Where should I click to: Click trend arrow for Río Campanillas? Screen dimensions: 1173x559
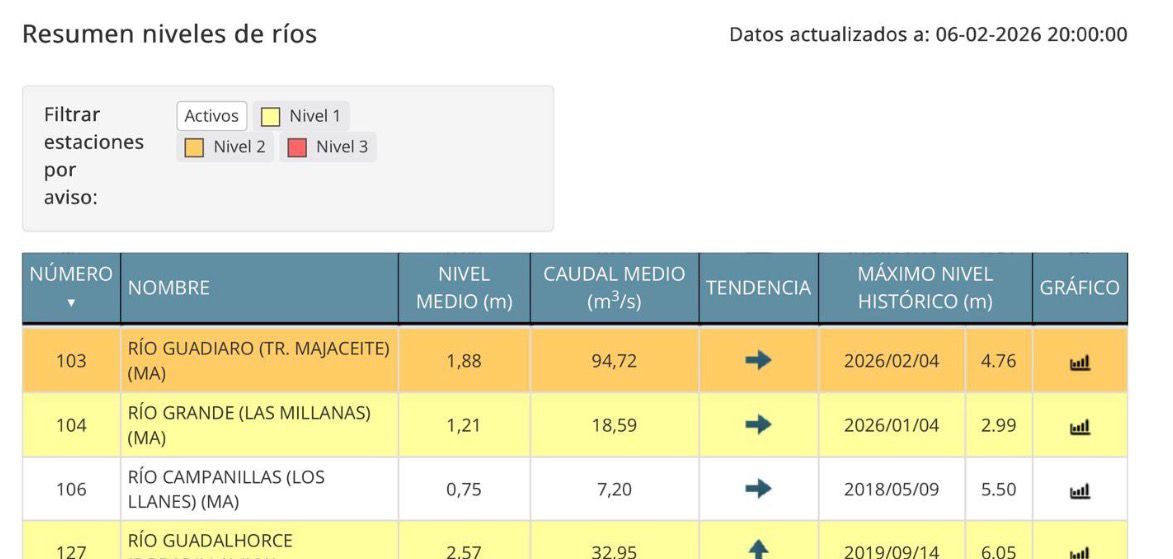coord(758,489)
